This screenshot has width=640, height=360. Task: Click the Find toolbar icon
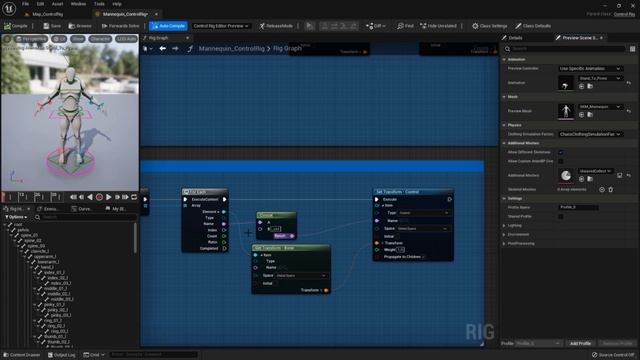405,26
